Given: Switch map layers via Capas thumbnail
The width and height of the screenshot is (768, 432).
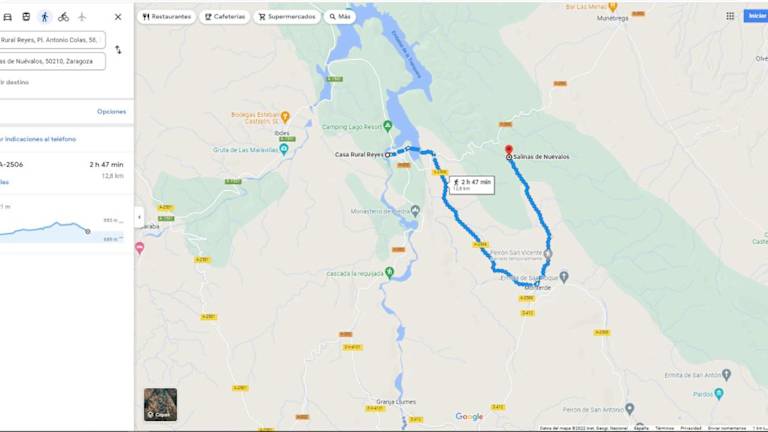Looking at the screenshot, I should click(x=160, y=405).
